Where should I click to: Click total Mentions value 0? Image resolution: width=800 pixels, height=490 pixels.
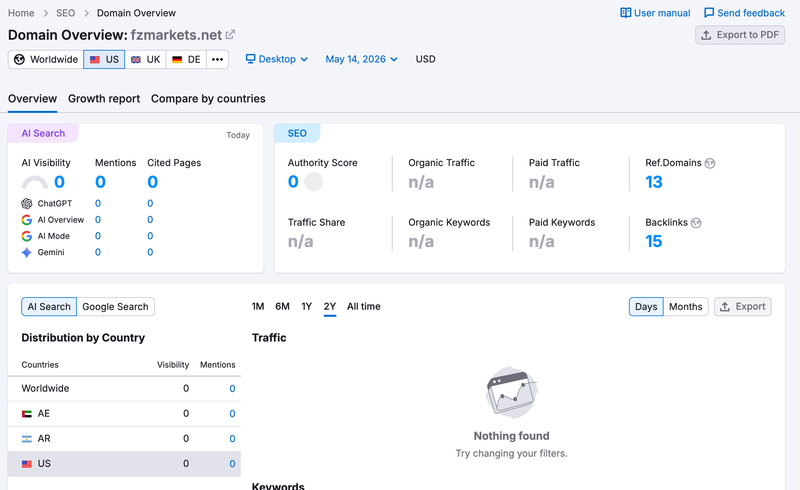pos(101,182)
